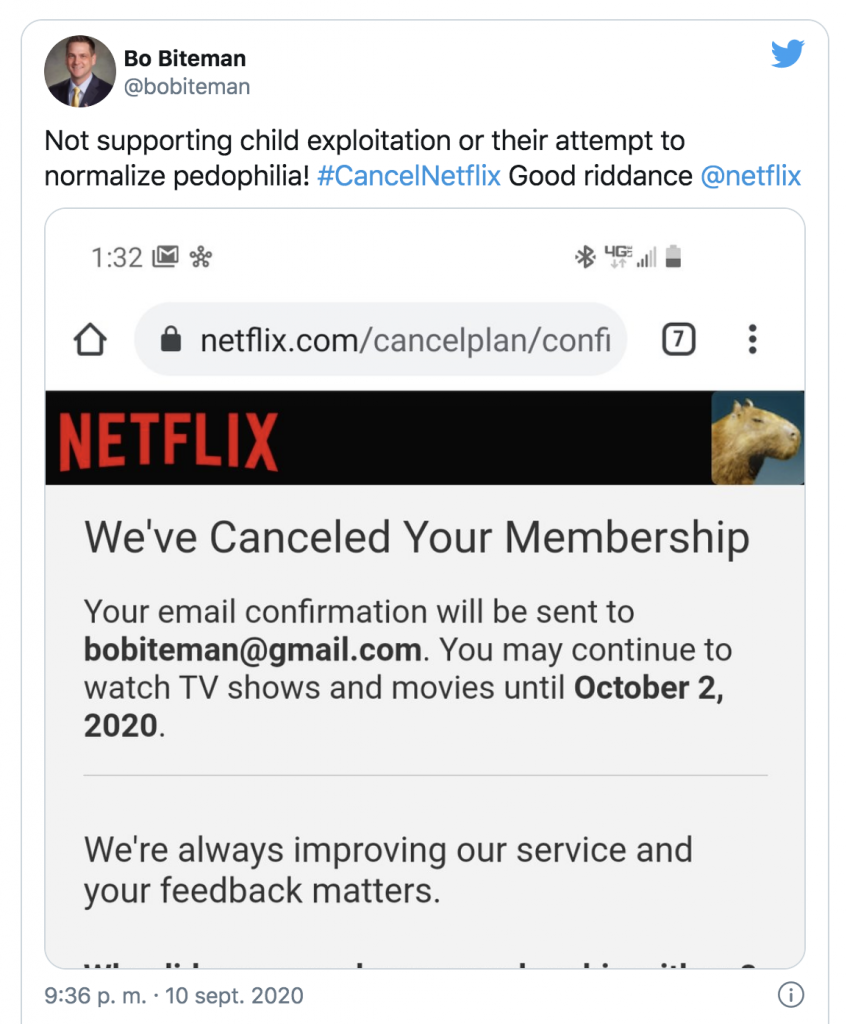Click the bobiteman@gmail.com email text
Screen dimensions: 847x1024
click(x=252, y=650)
